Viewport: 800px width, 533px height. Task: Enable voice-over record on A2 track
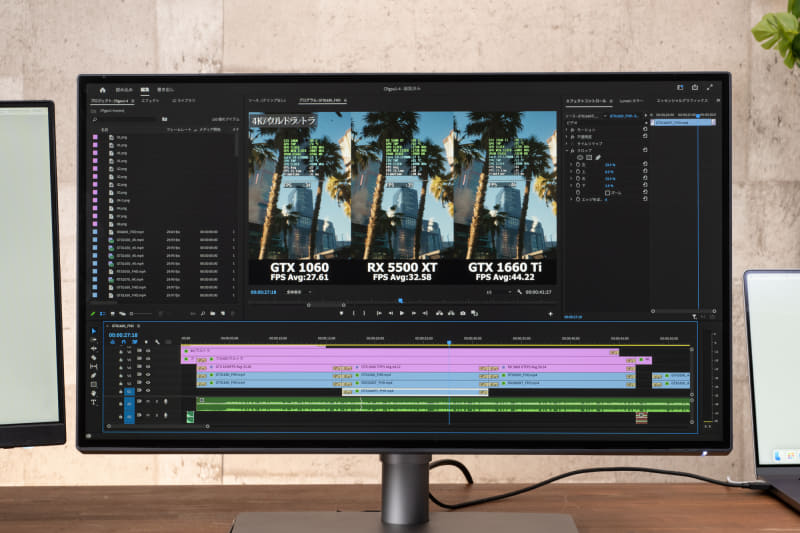[165, 415]
